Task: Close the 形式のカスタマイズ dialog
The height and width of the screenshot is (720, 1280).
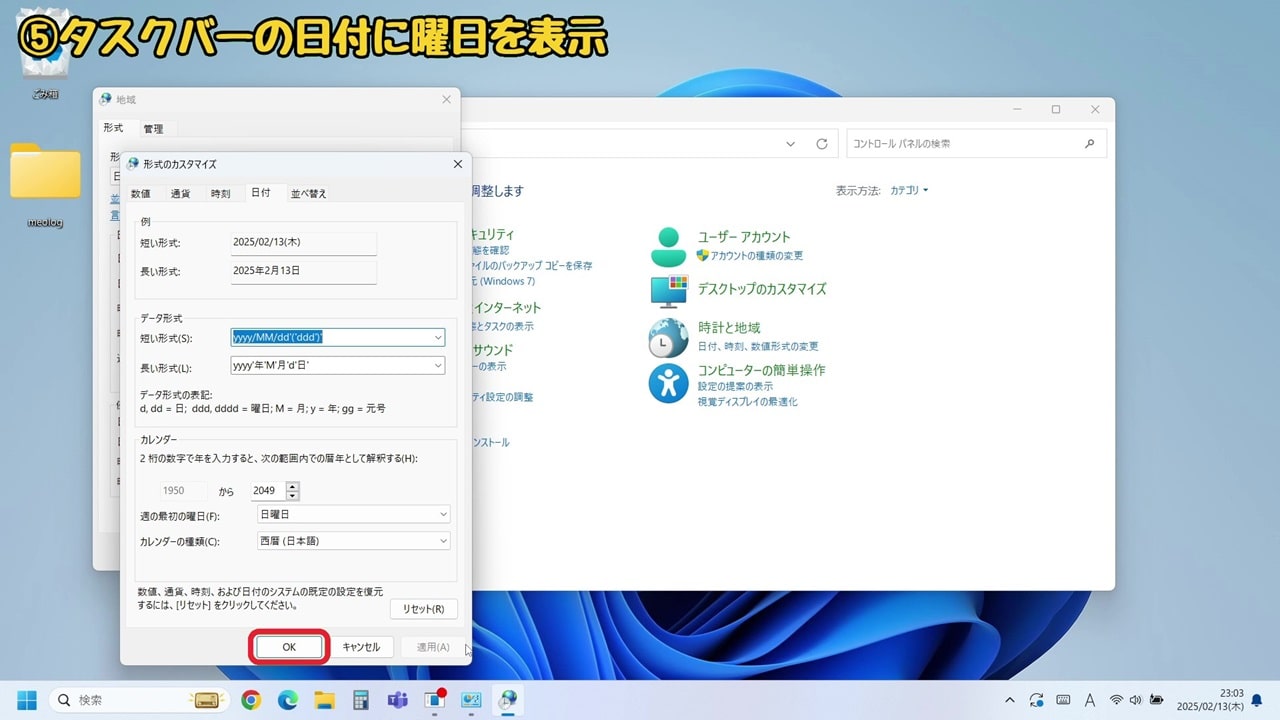Action: click(x=458, y=164)
